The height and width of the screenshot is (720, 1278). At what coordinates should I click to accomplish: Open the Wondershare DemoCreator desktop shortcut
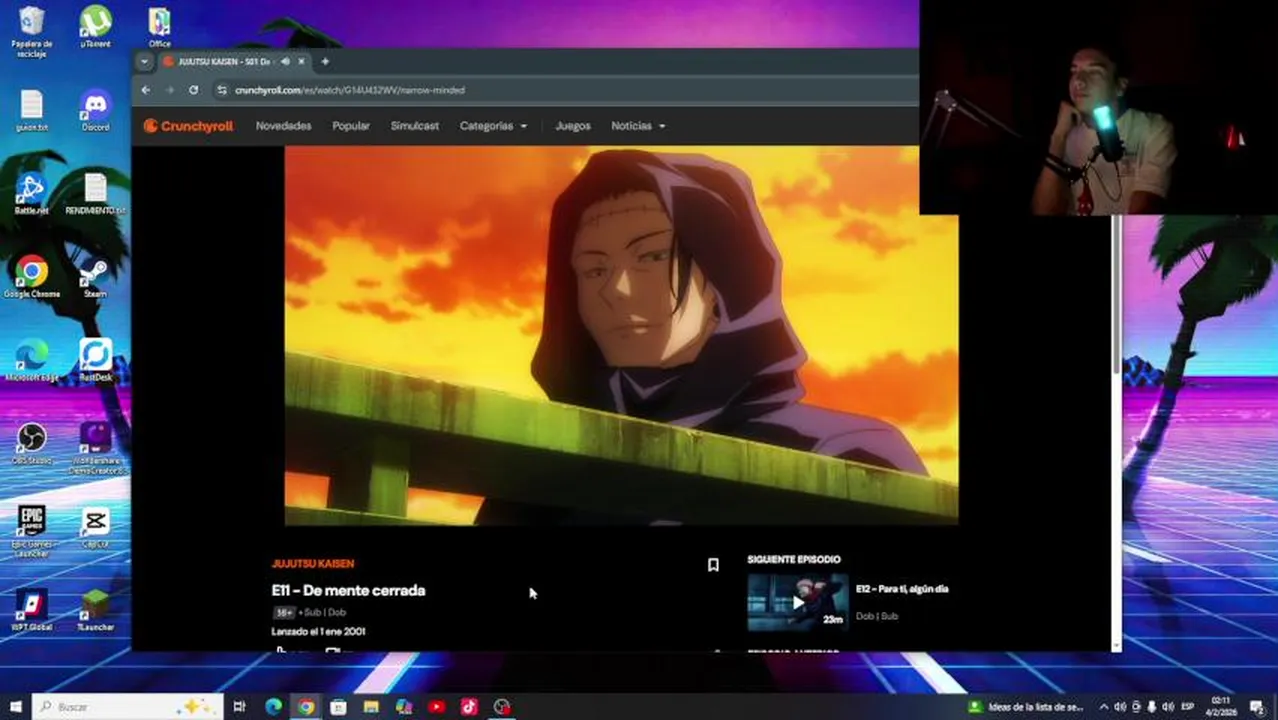point(96,448)
